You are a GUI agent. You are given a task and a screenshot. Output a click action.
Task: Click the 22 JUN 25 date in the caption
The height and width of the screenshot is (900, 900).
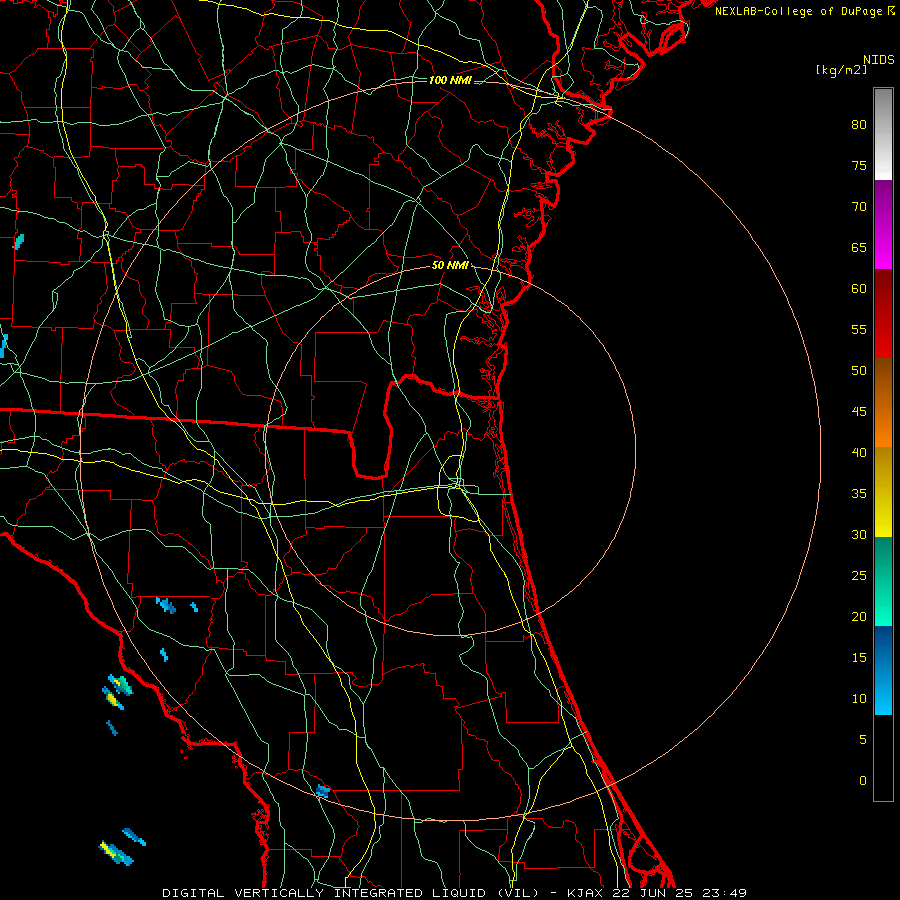click(x=654, y=893)
